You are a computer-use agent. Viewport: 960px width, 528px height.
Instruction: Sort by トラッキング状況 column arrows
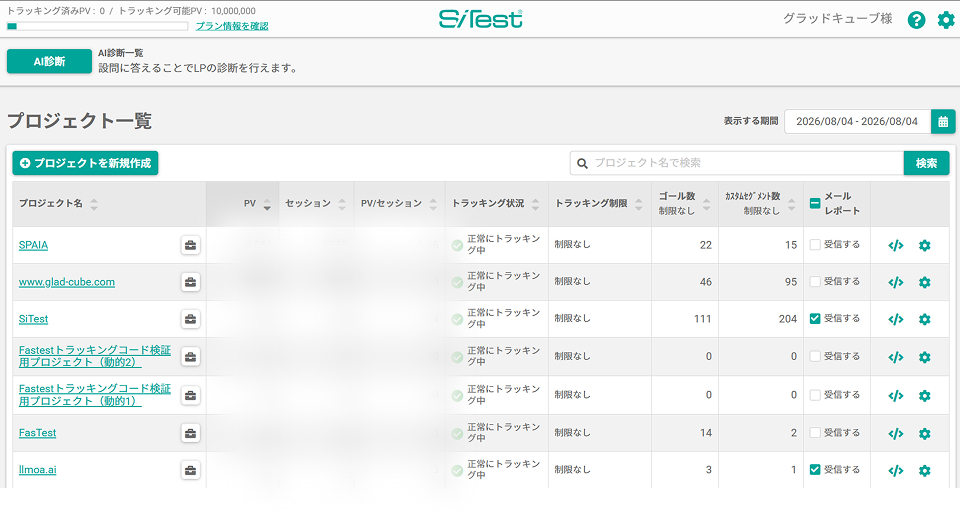tap(535, 204)
